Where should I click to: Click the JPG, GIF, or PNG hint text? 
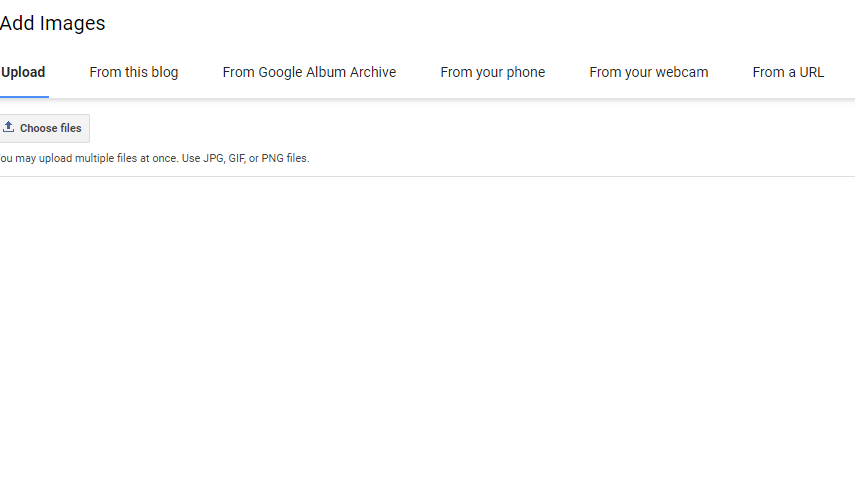coord(245,158)
